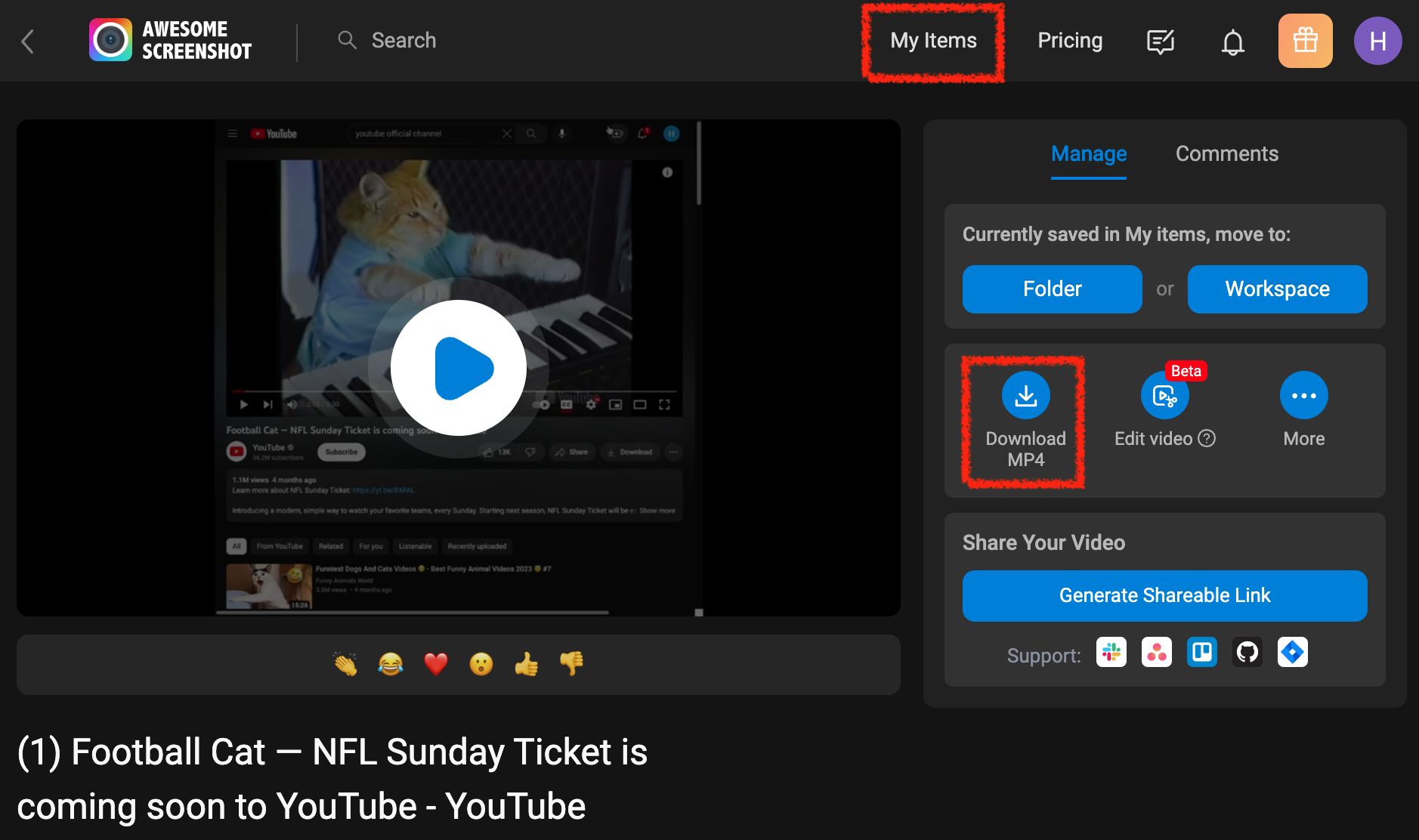Screen dimensions: 1419x840
Task: Click the magnifier search icon
Action: [x=347, y=40]
